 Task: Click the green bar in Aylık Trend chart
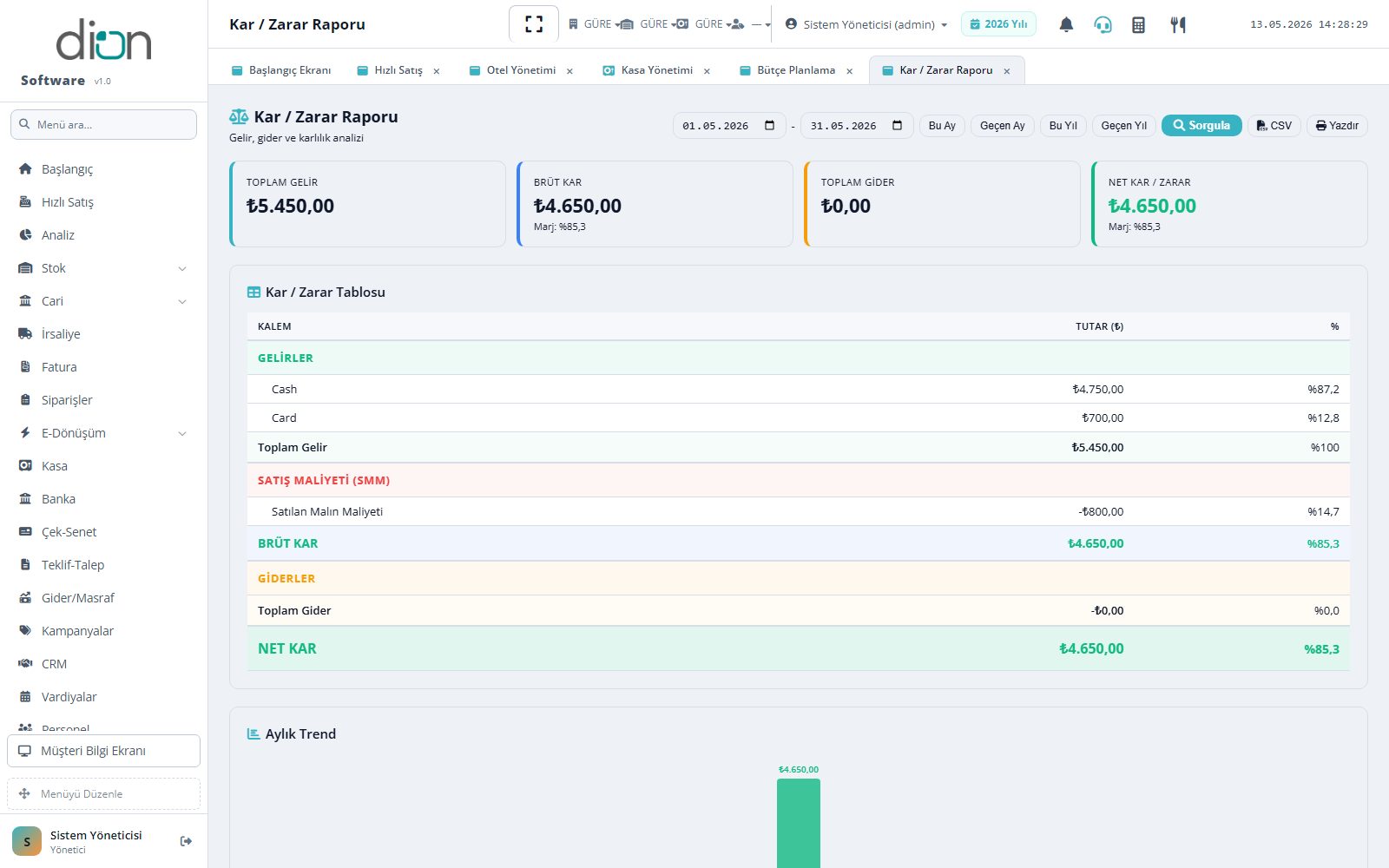click(799, 823)
